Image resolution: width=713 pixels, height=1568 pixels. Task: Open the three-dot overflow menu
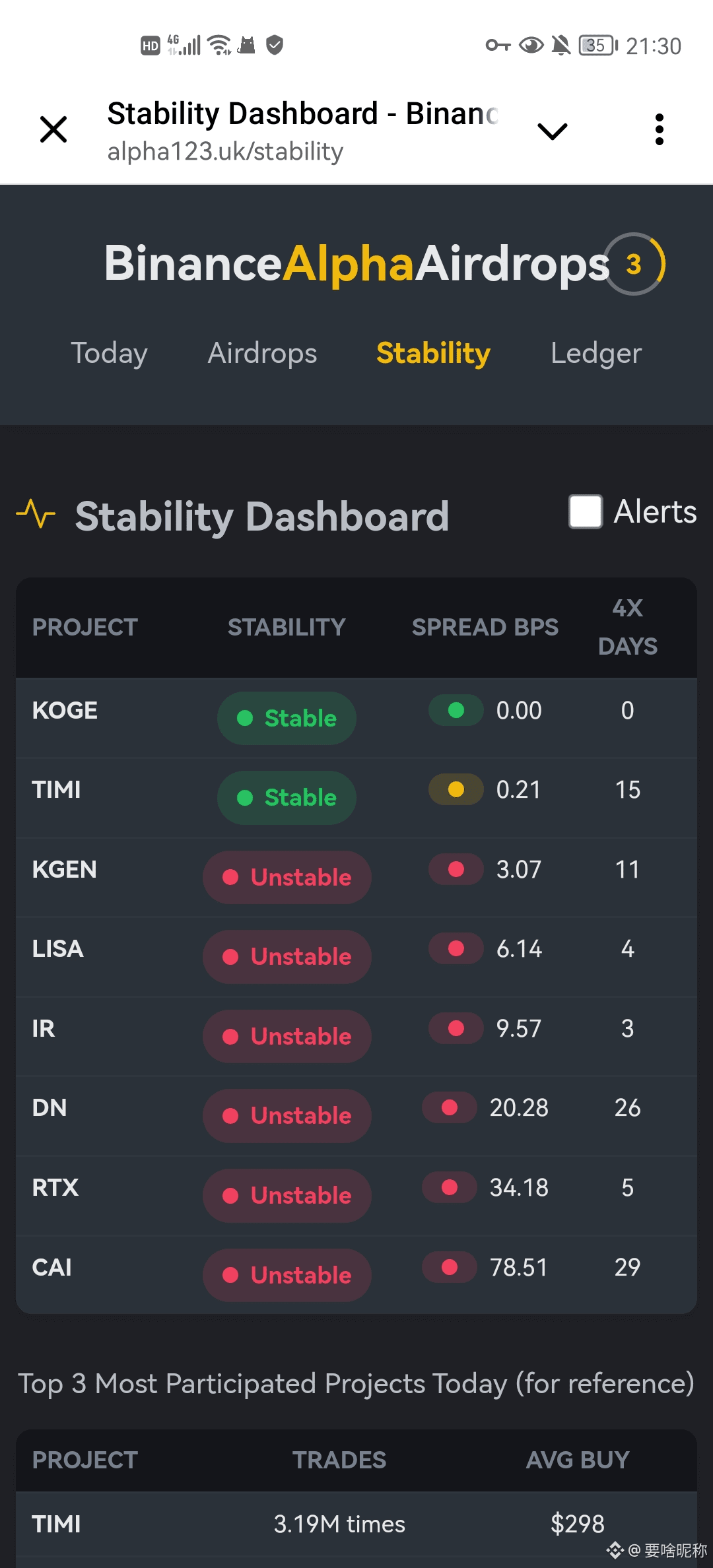tap(659, 129)
